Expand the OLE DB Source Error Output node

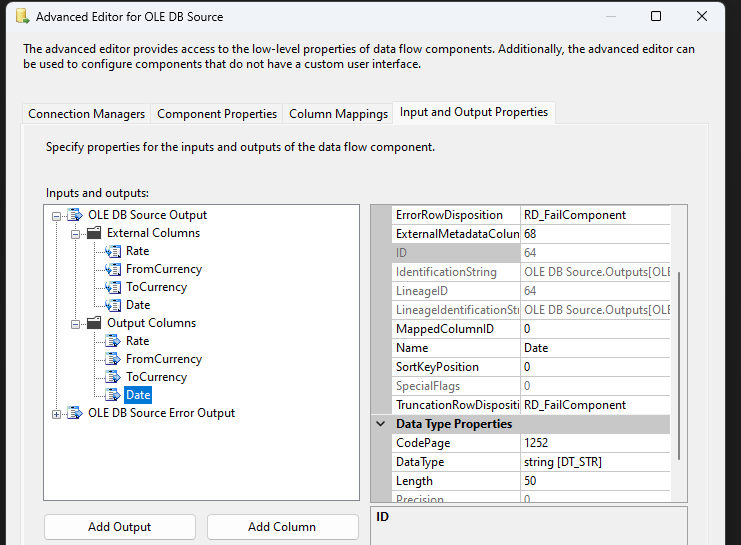[x=56, y=413]
